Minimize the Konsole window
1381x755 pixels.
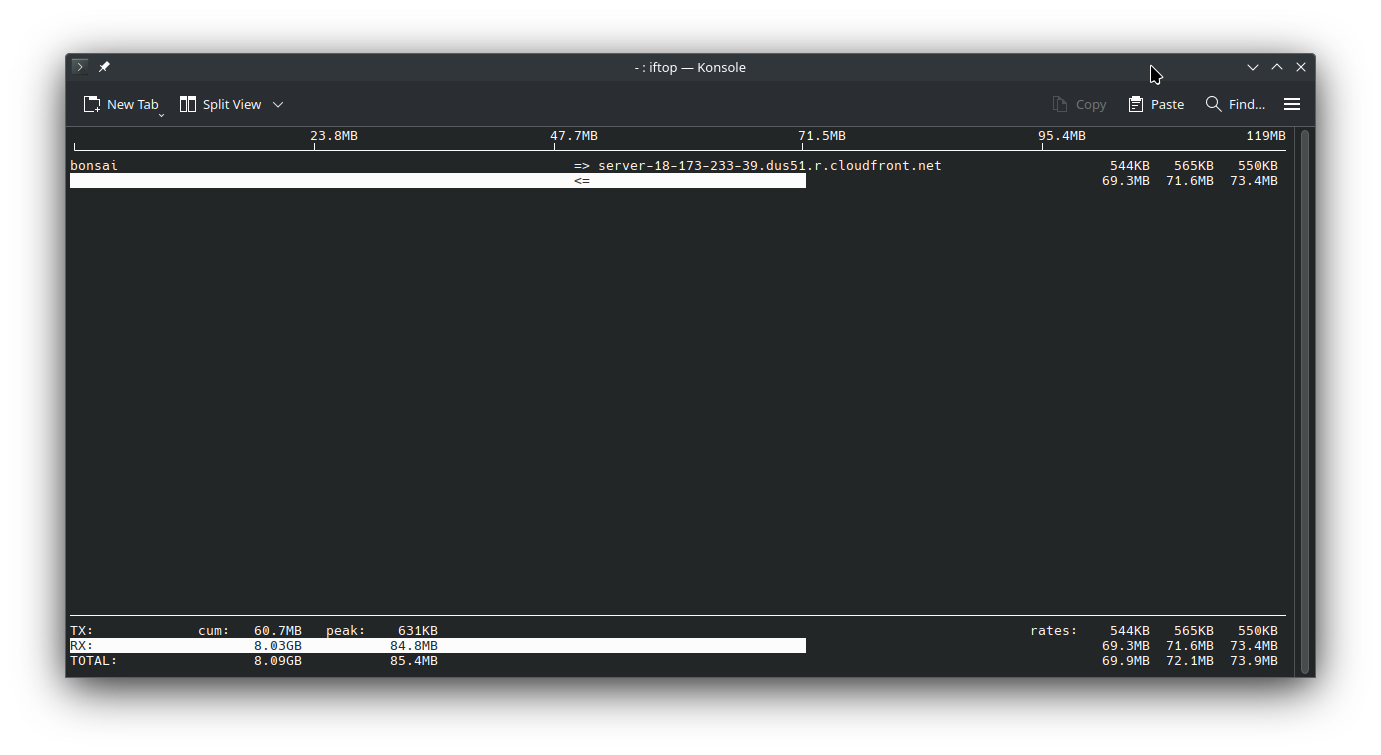(1252, 67)
